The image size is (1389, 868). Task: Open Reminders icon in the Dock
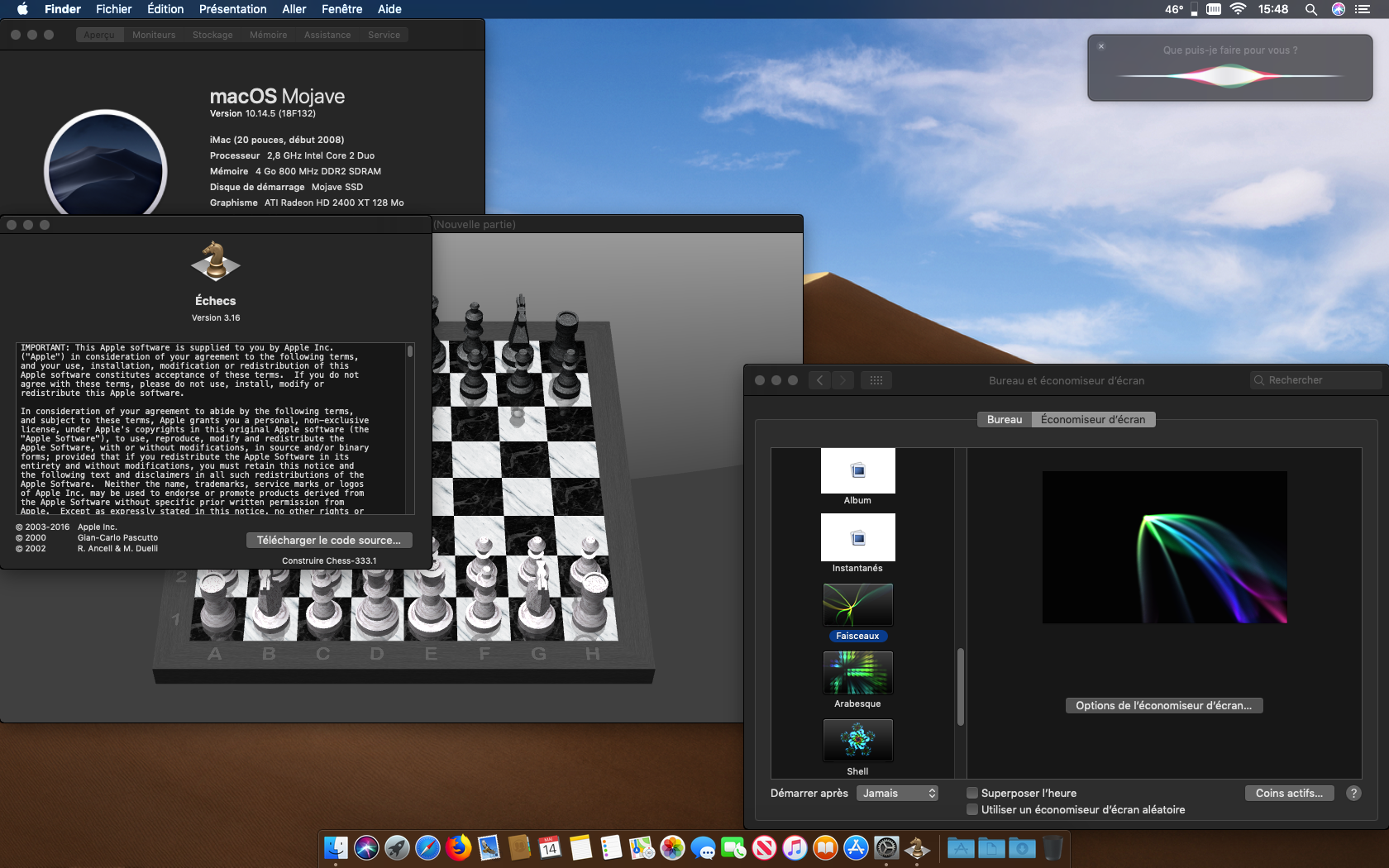(x=611, y=847)
